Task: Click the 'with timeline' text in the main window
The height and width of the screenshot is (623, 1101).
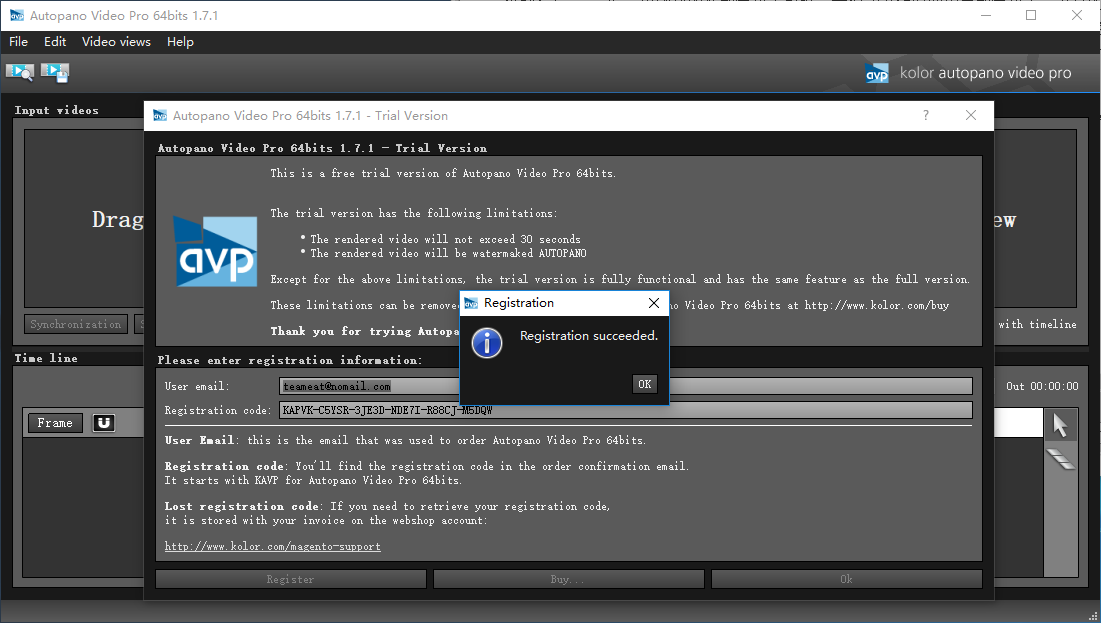Action: tap(1037, 324)
